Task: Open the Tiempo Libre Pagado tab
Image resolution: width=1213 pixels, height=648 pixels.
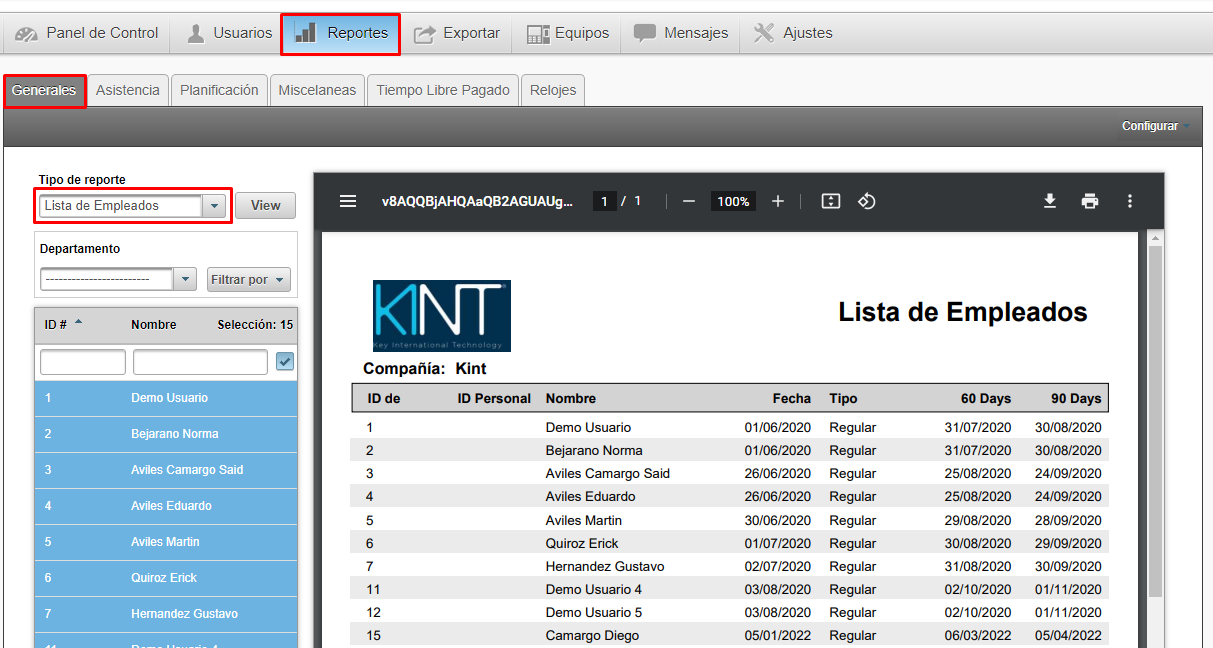Action: click(442, 90)
